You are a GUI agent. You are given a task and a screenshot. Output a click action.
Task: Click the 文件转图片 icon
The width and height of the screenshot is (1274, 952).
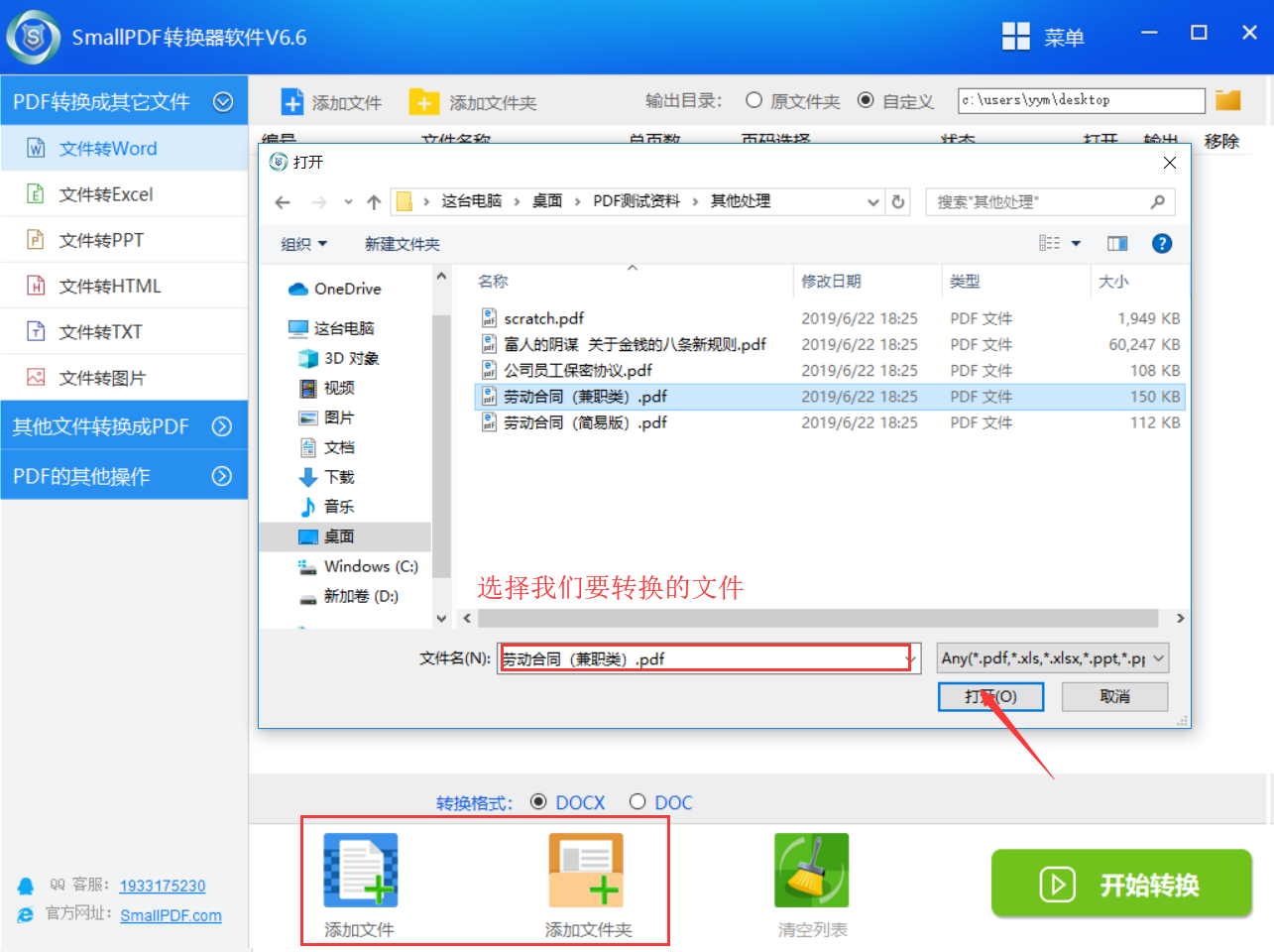[36, 378]
